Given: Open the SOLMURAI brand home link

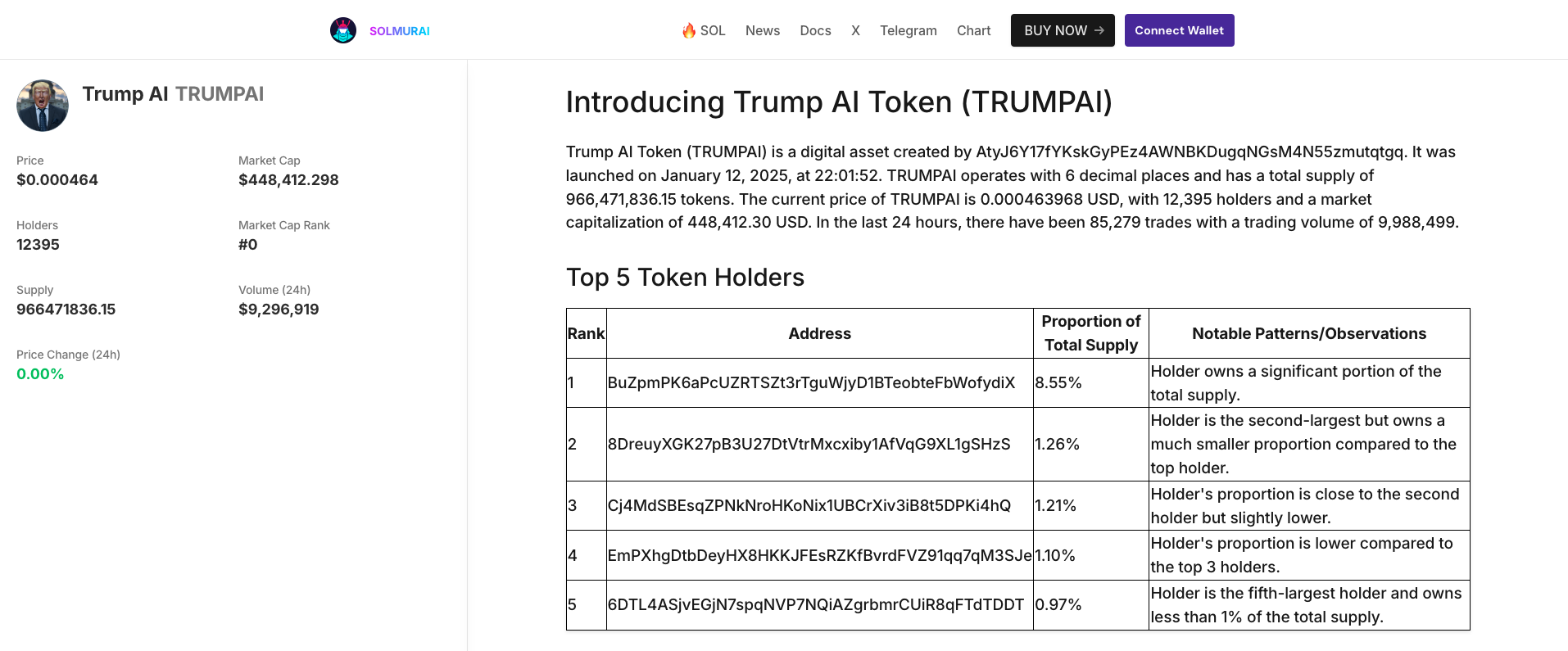Looking at the screenshot, I should click(x=399, y=31).
